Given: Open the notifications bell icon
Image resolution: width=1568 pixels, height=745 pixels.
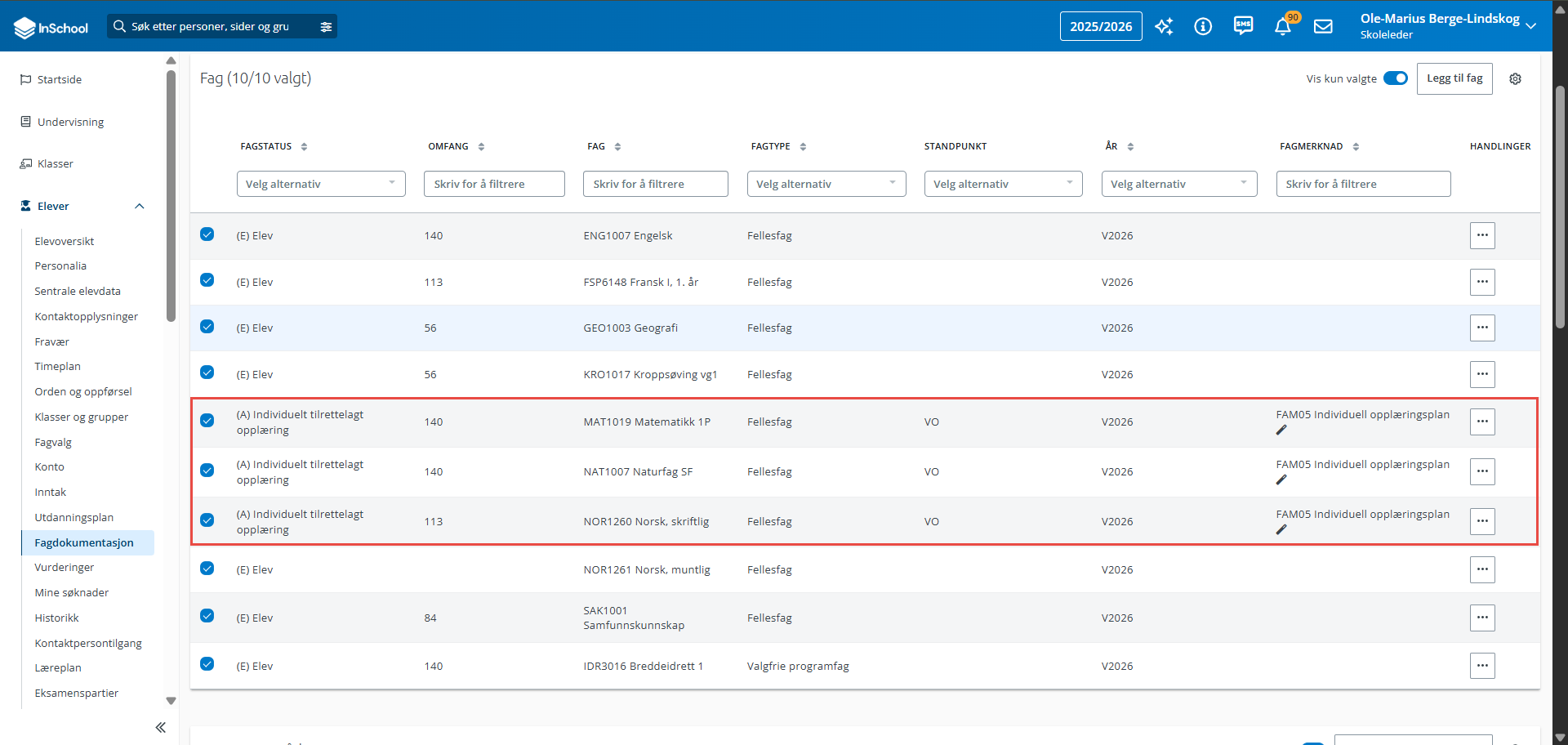Looking at the screenshot, I should point(1283,26).
